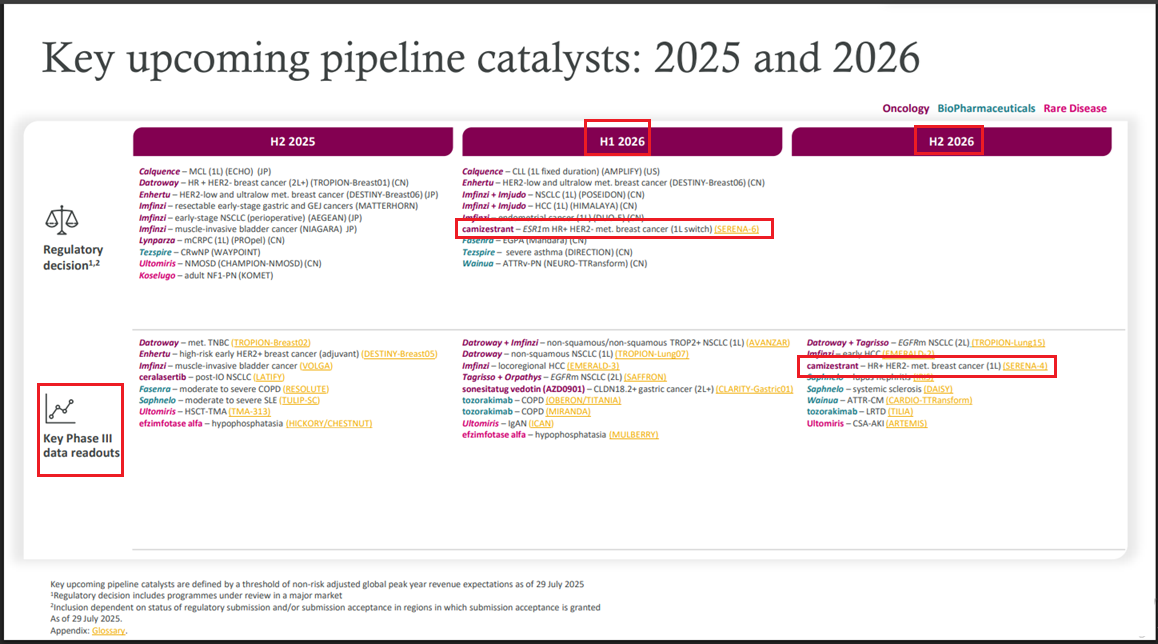The width and height of the screenshot is (1158, 644).
Task: Click the Rare Disease legend label
Action: 1075,109
